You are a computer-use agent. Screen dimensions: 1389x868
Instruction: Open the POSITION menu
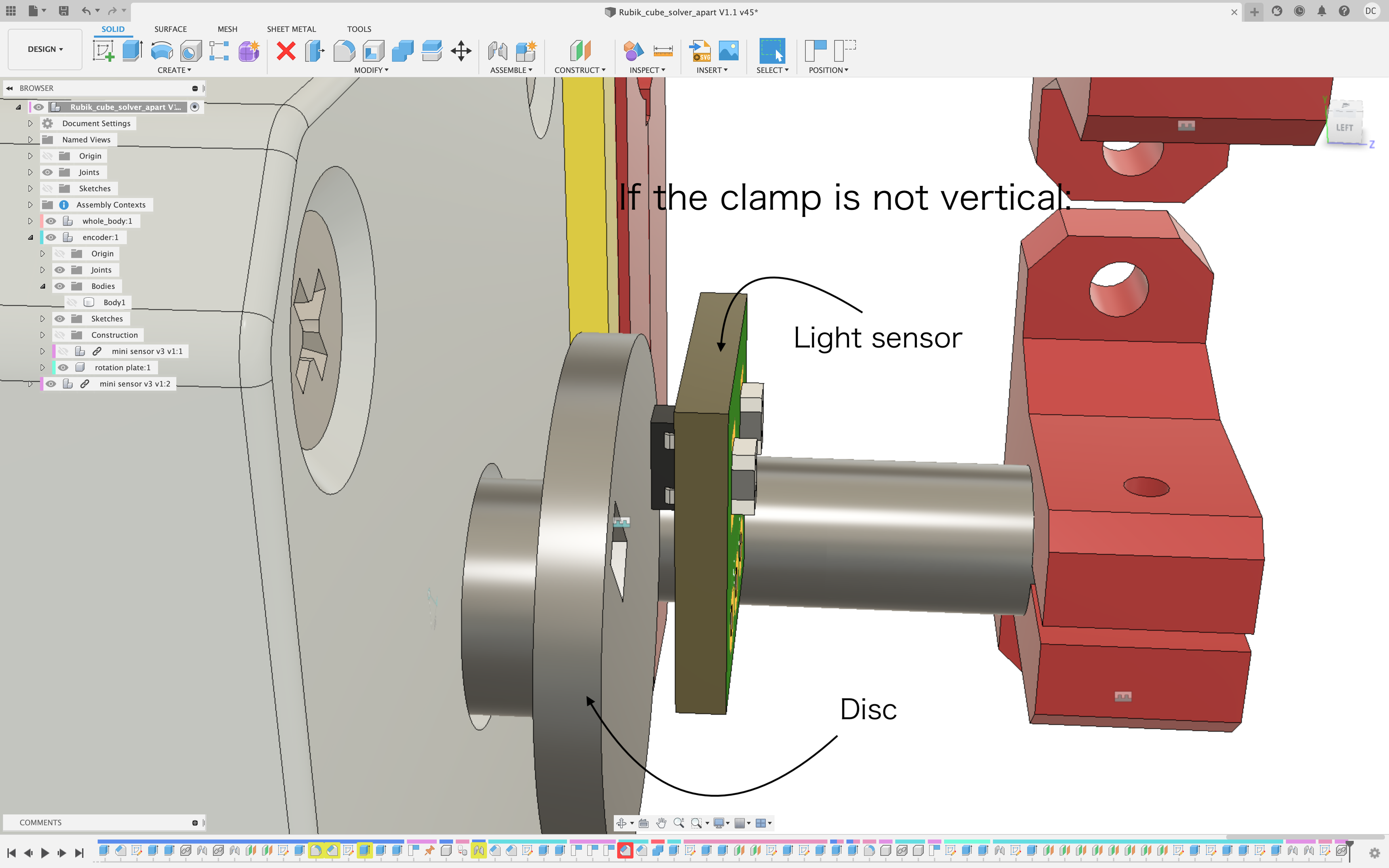[x=828, y=70]
